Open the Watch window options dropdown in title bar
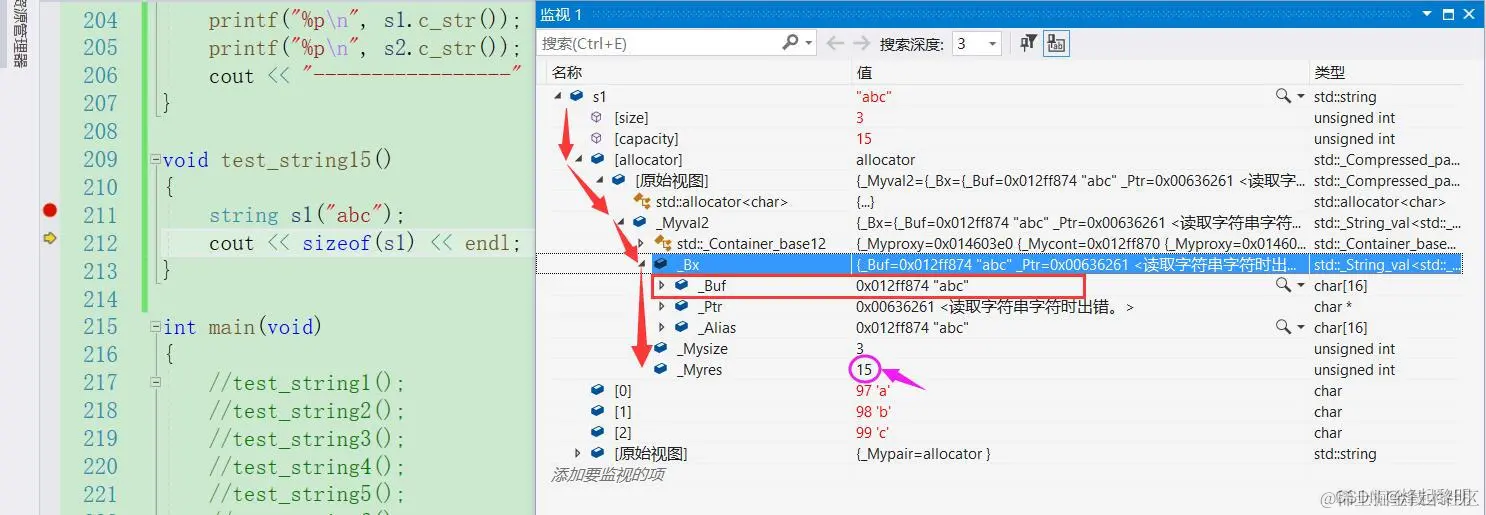 click(x=1428, y=15)
